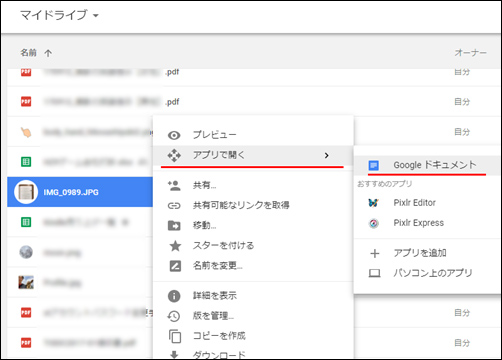
Task: Click the folder-move icon beside 移動
Action: pyautogui.click(x=174, y=226)
